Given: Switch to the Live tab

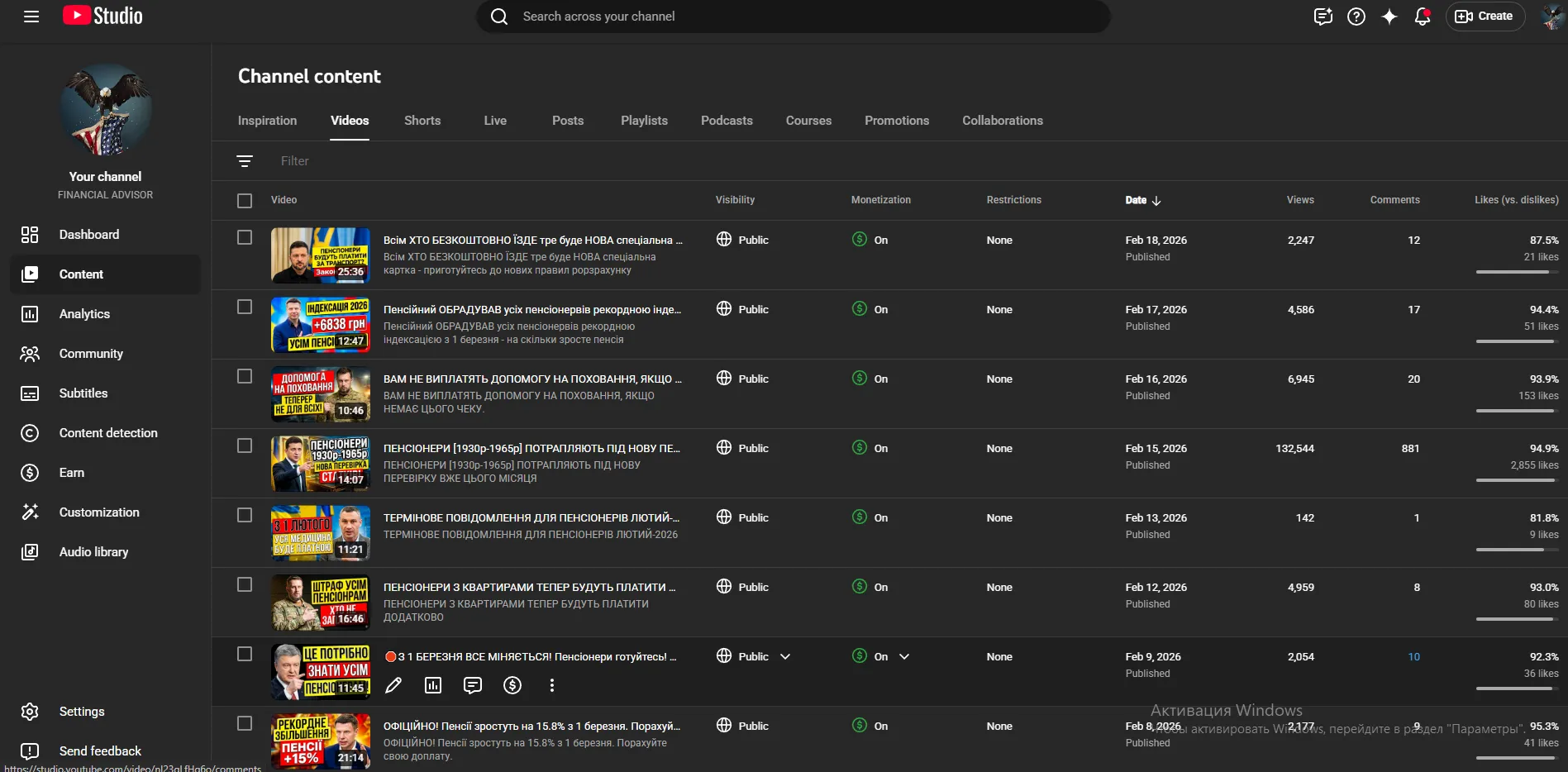Looking at the screenshot, I should tap(495, 121).
